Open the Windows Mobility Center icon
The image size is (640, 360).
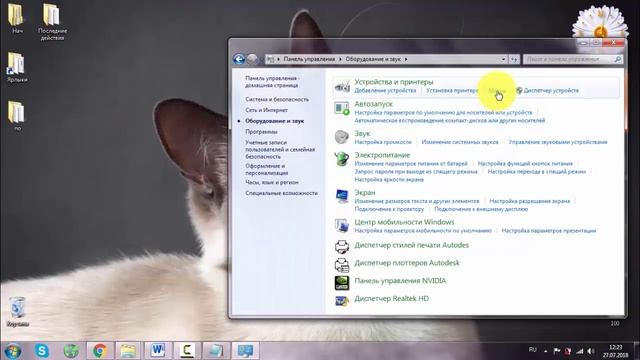click(342, 225)
